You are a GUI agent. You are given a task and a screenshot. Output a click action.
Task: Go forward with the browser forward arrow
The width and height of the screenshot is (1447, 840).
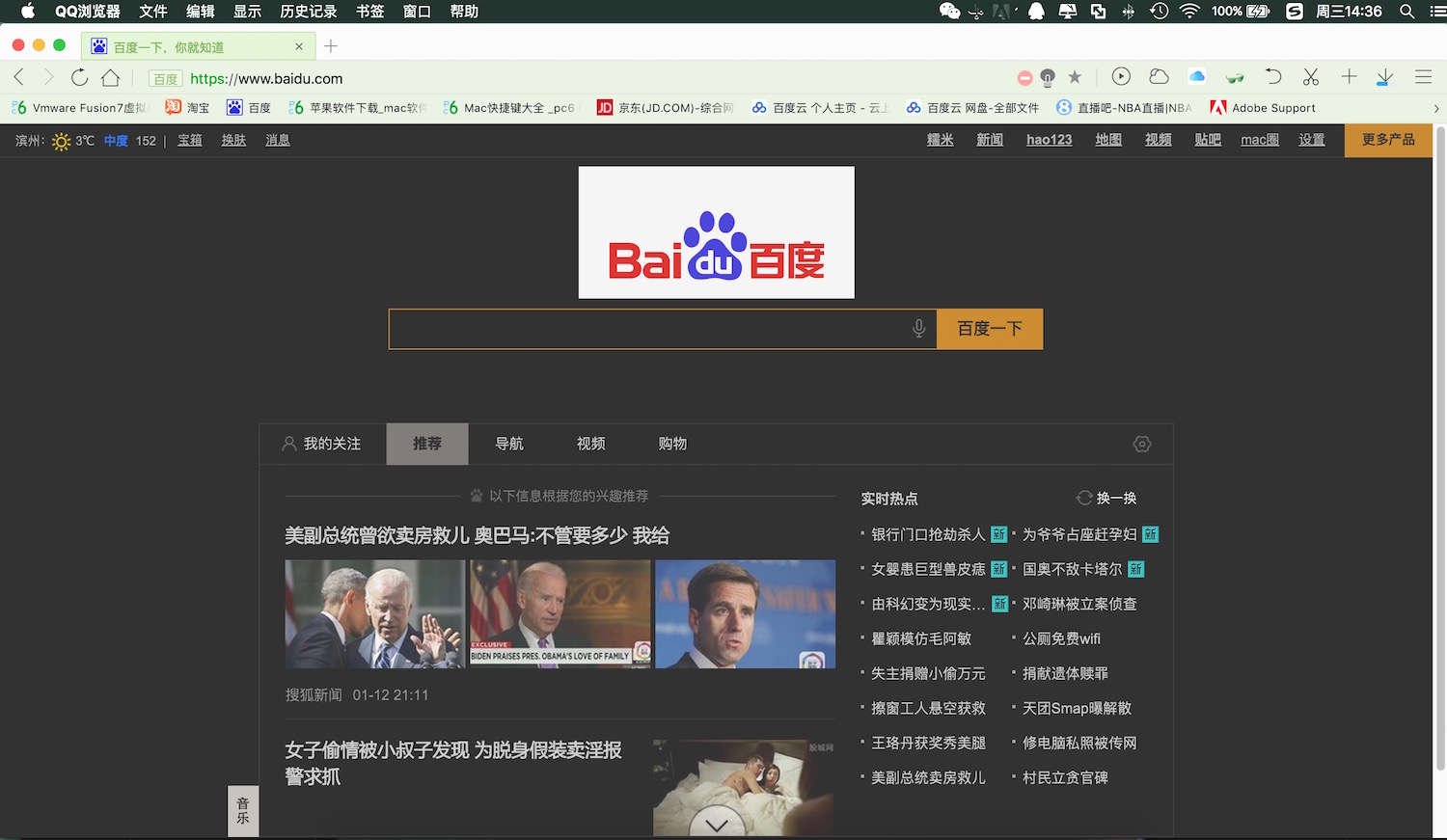(x=48, y=77)
